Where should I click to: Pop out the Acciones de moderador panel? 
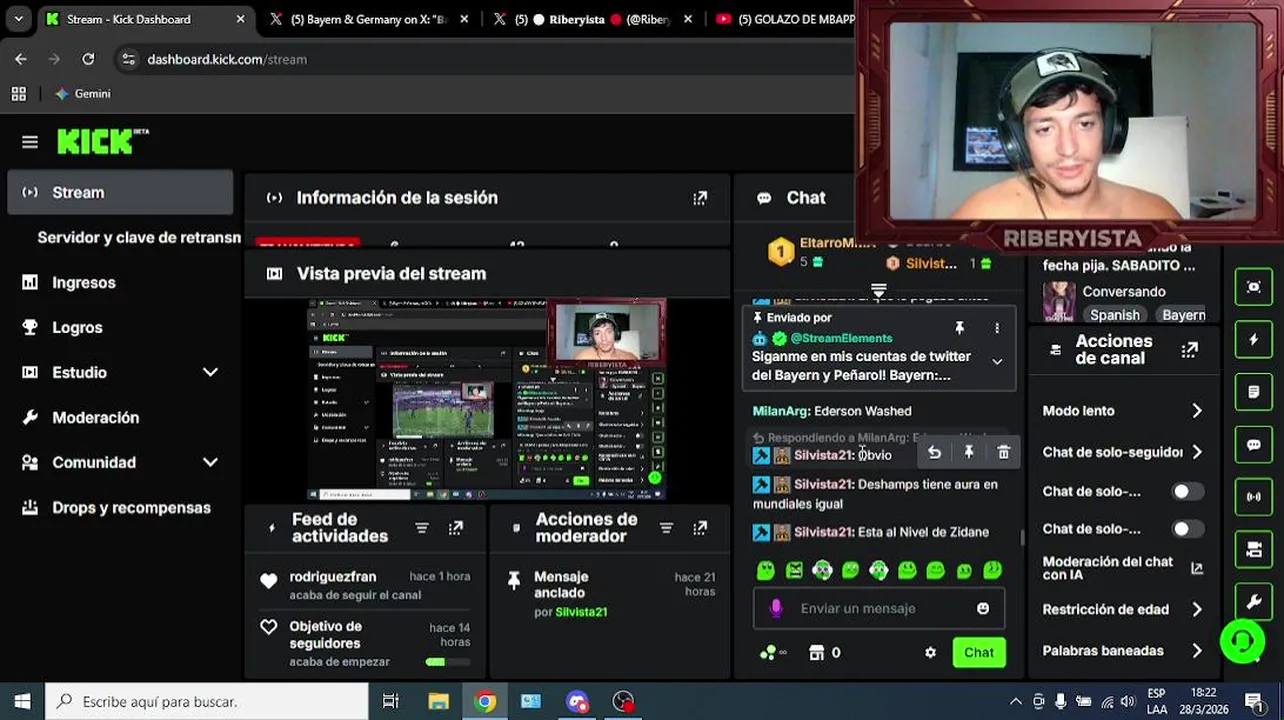point(700,528)
